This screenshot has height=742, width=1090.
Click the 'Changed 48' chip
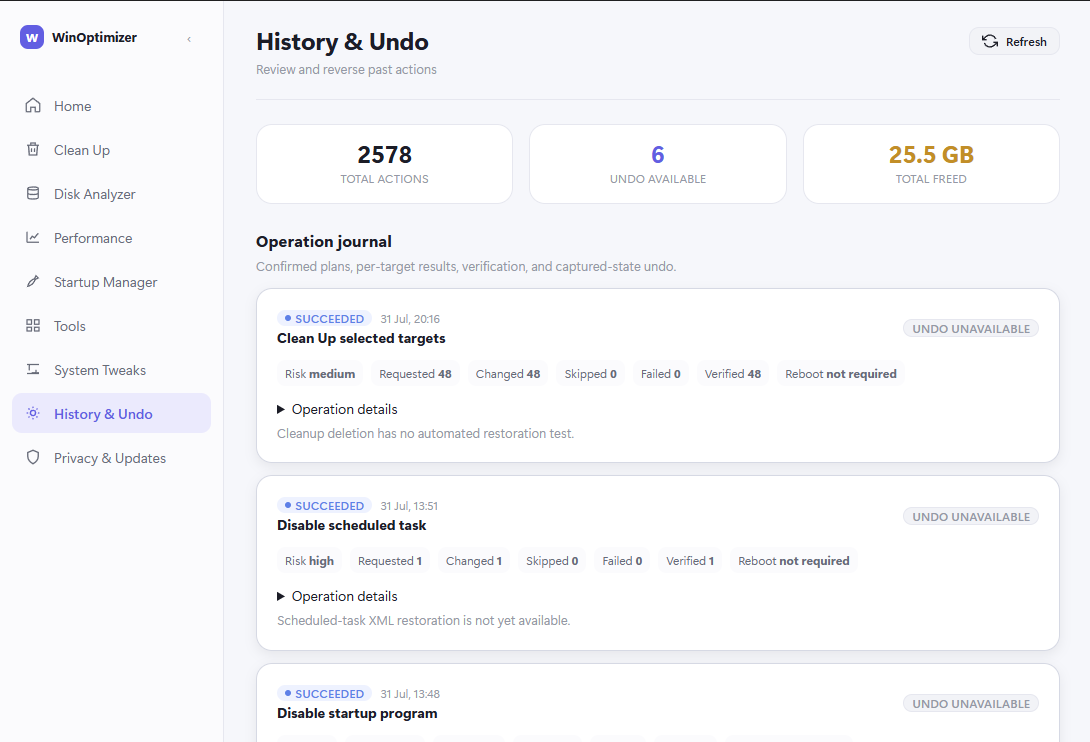point(507,373)
